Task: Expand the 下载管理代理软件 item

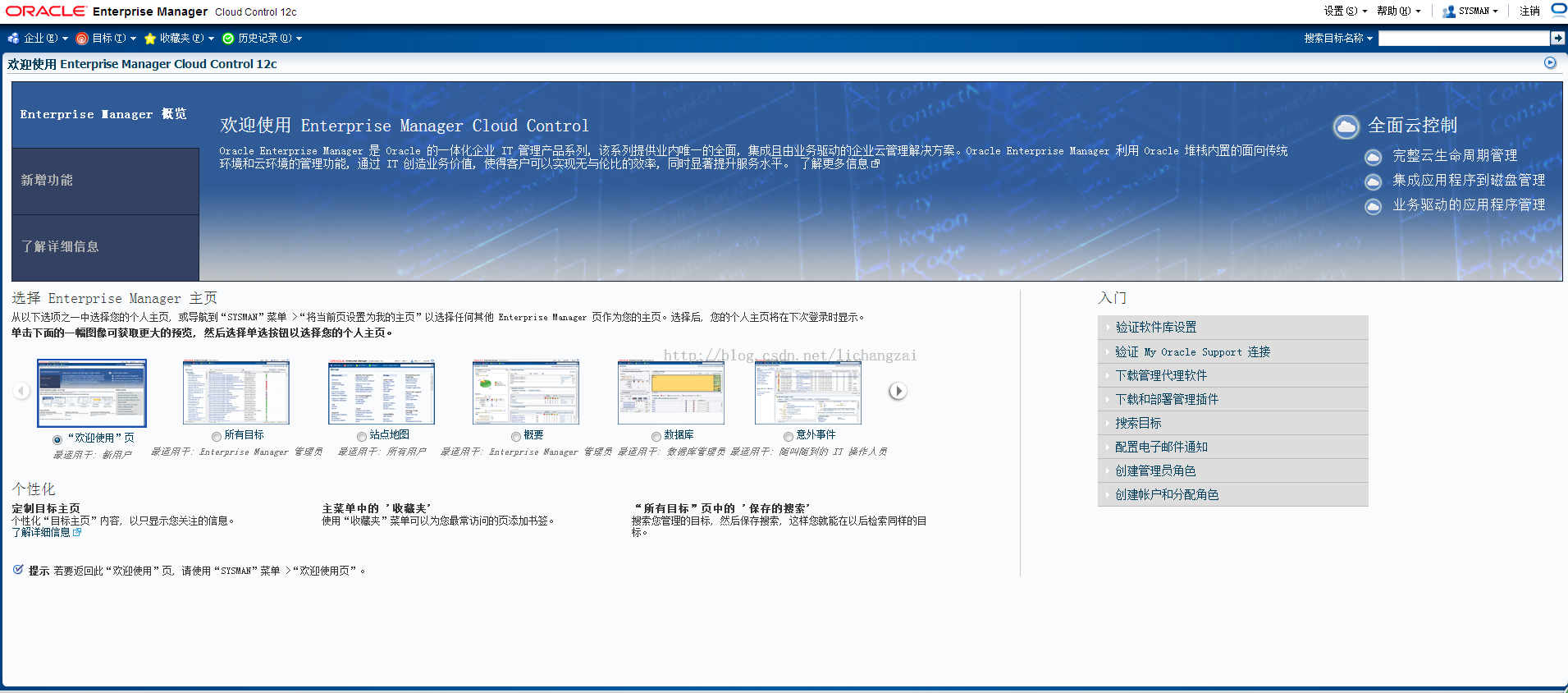Action: tap(1233, 375)
